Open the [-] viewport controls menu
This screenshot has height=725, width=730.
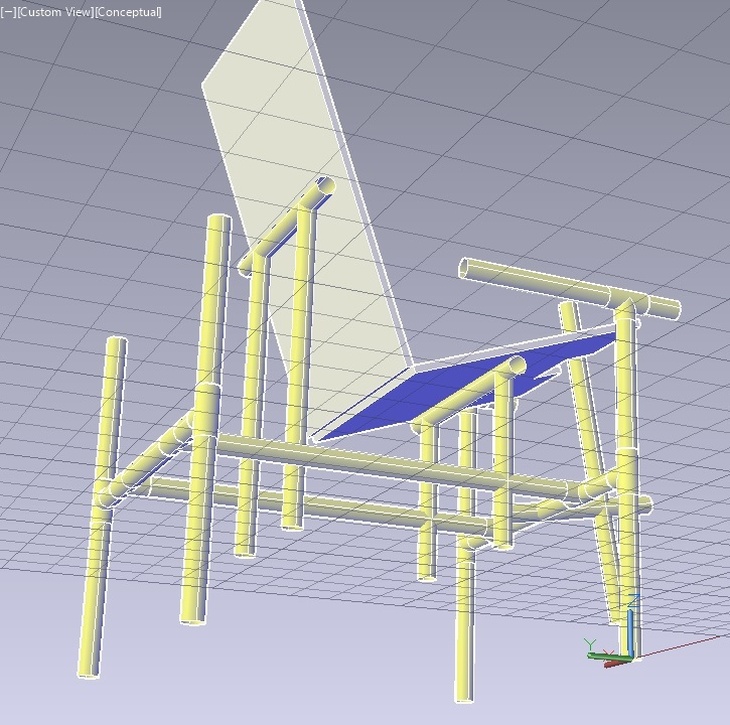8,12
